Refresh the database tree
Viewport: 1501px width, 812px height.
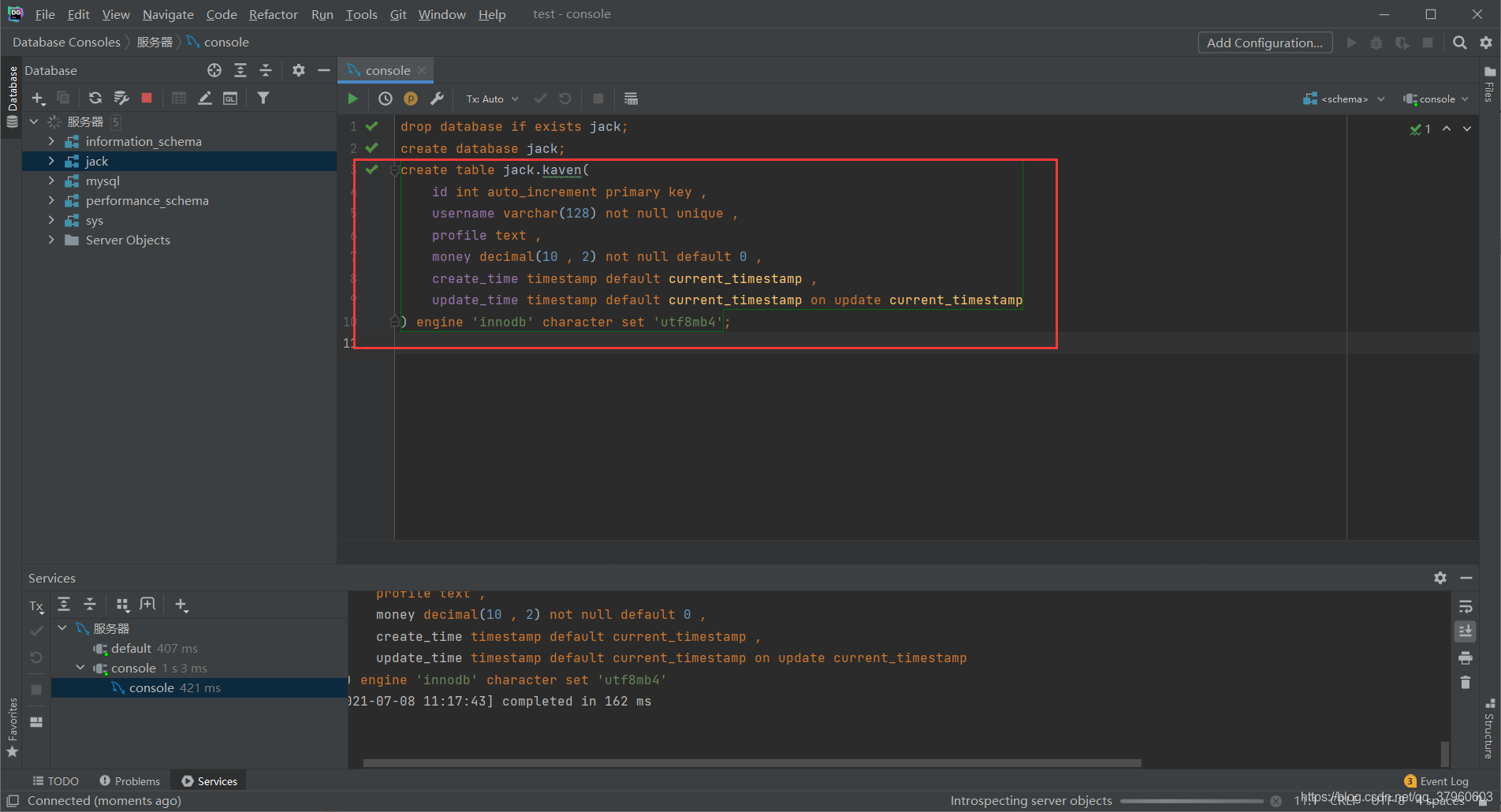(x=95, y=98)
